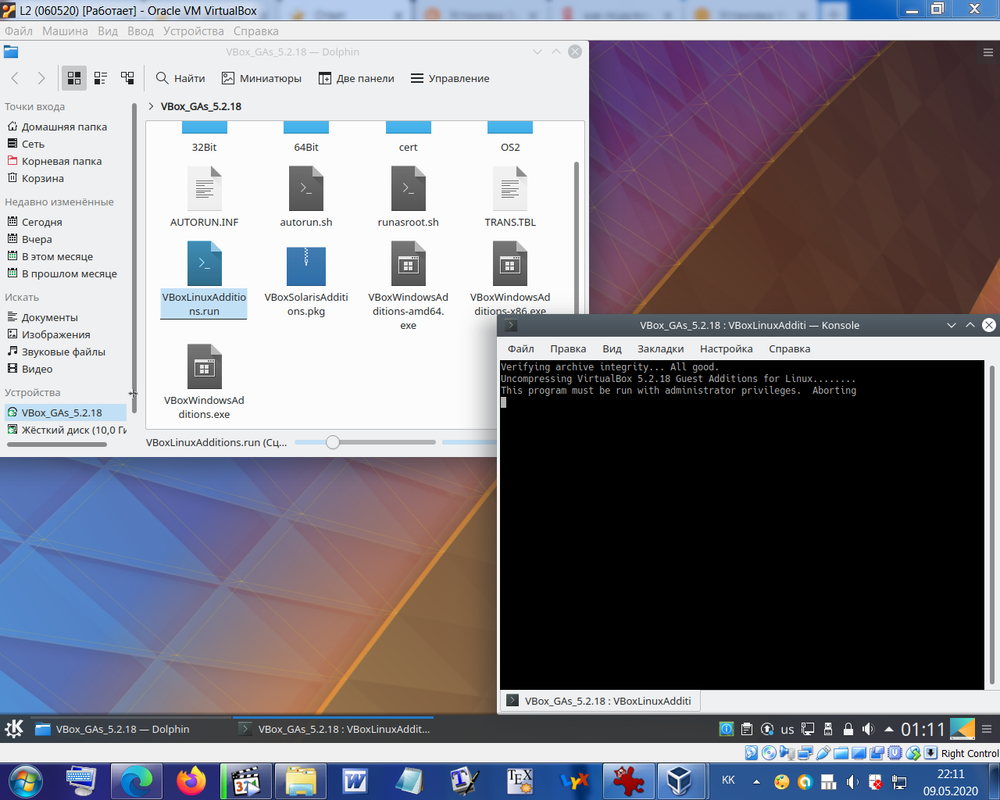Toggle Миниатюры previews in Dolphin

261,78
